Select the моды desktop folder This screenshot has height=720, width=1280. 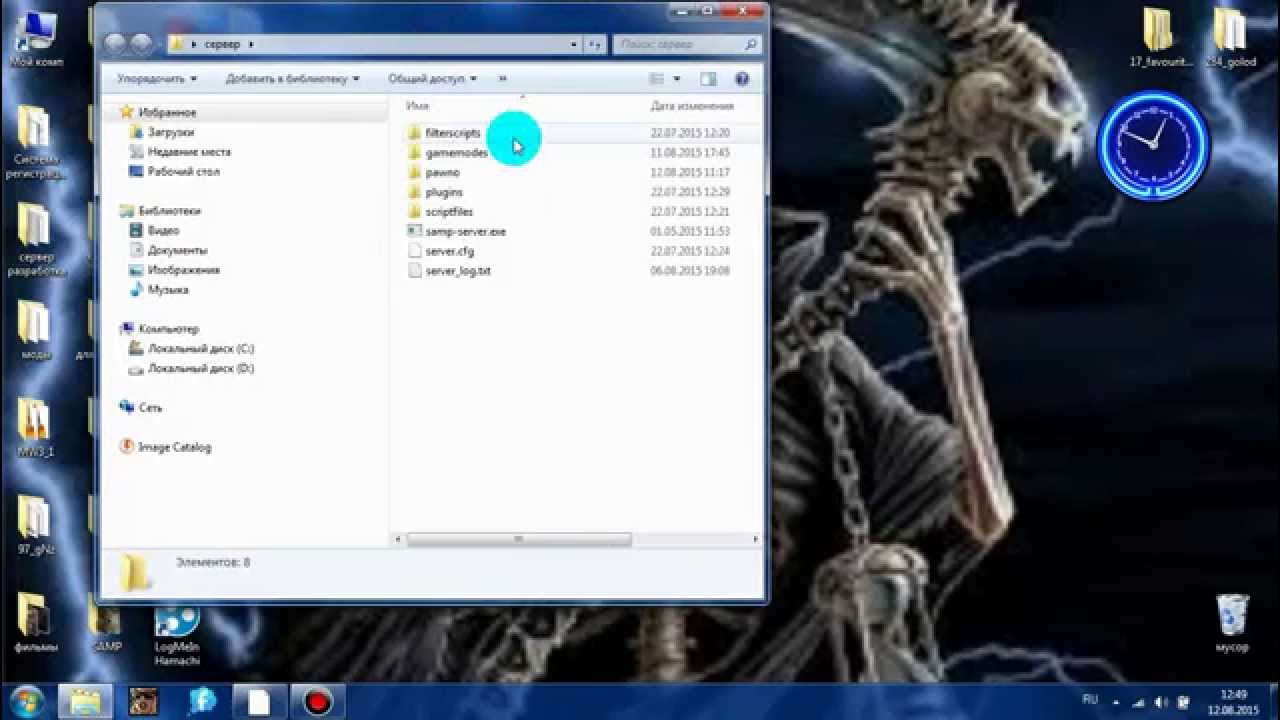[35, 330]
